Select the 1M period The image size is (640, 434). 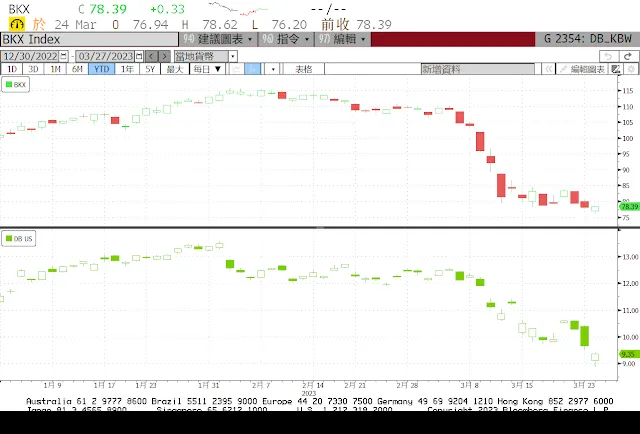click(56, 69)
